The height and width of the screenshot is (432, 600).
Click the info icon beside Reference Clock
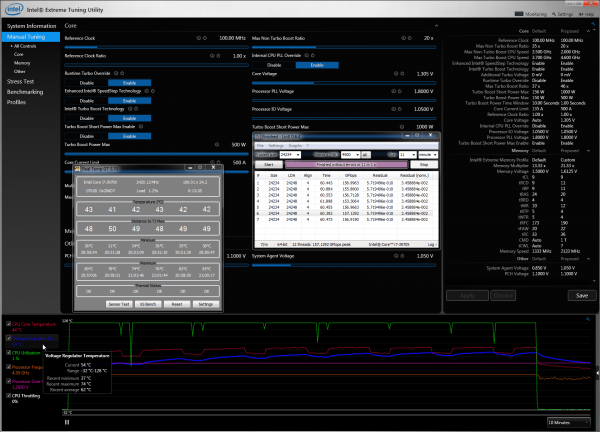click(x=199, y=38)
